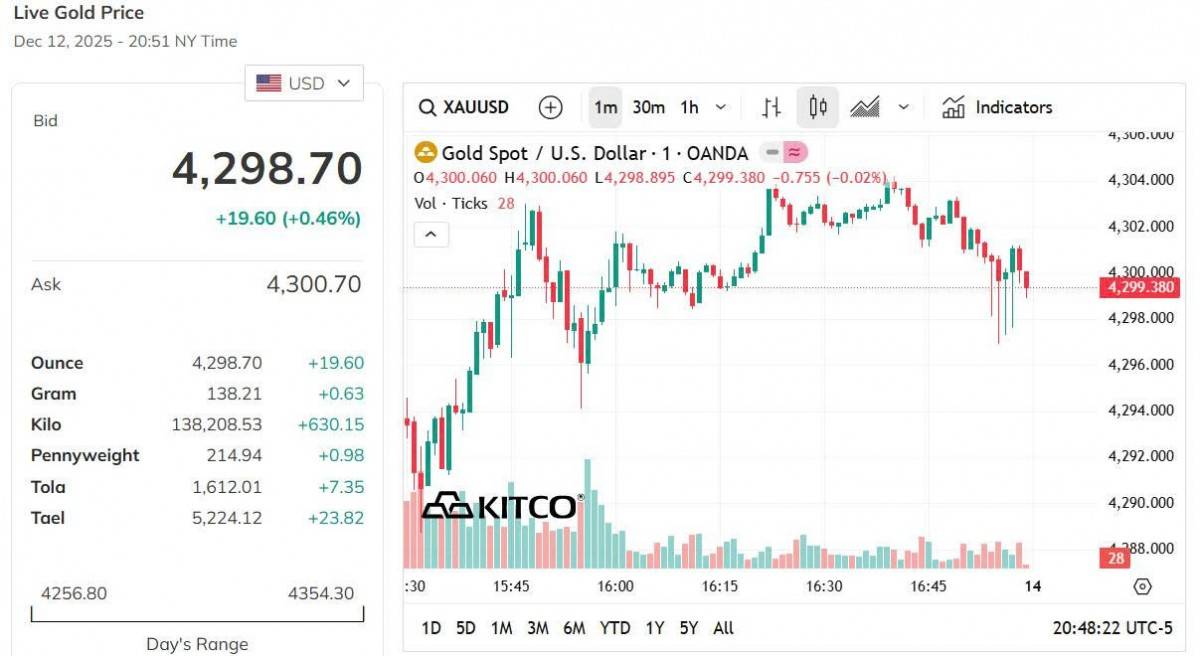Open the USD currency dropdown

(x=304, y=83)
